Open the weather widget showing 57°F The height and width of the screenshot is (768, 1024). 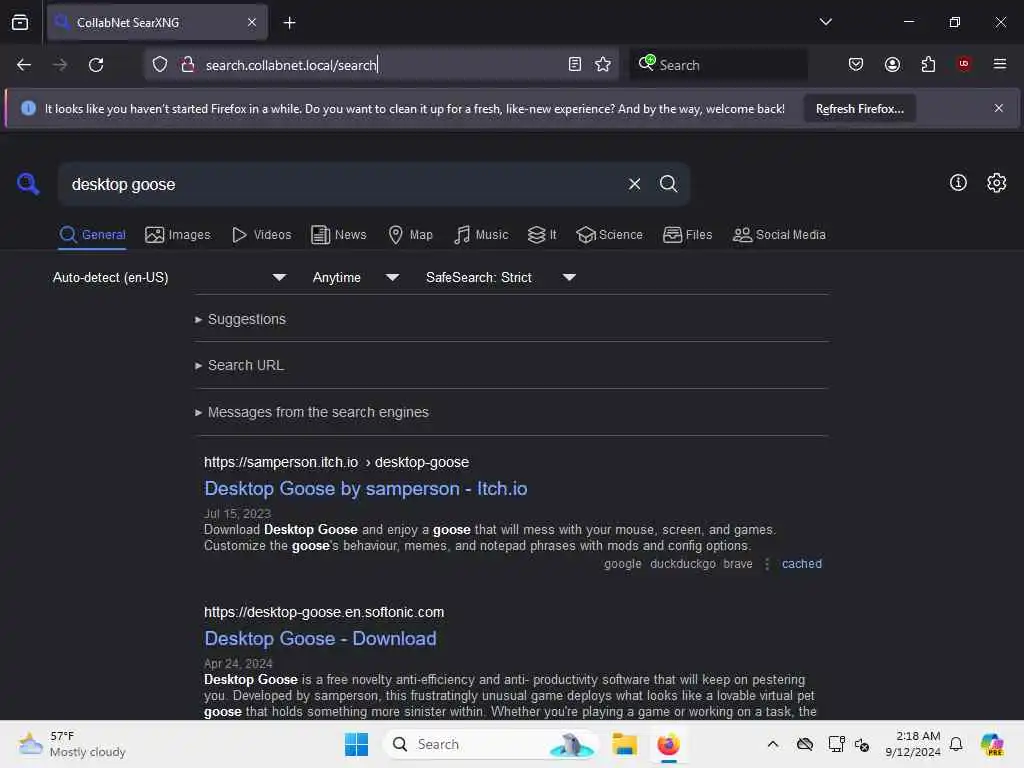pyautogui.click(x=72, y=744)
